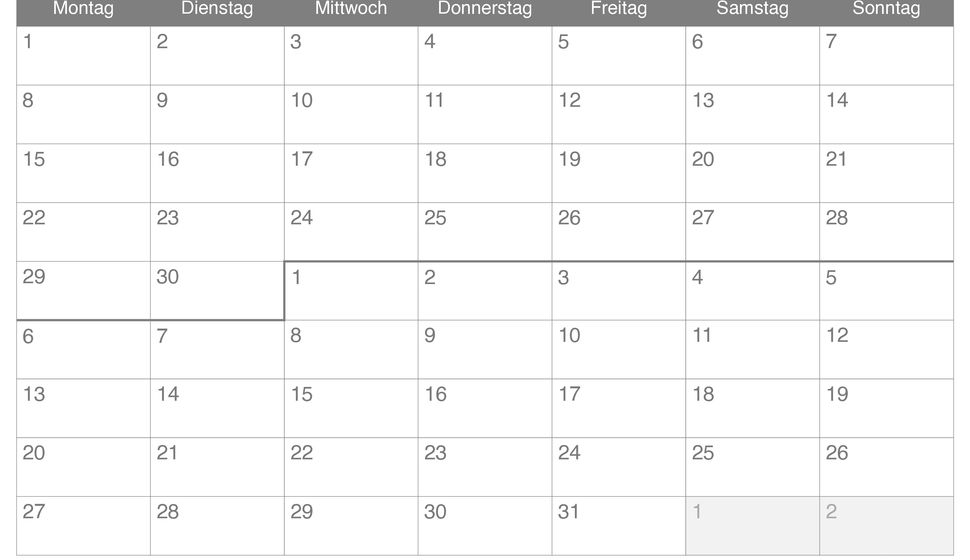Click Wednesday the 1st of the second month
The image size is (970, 560).
351,291
